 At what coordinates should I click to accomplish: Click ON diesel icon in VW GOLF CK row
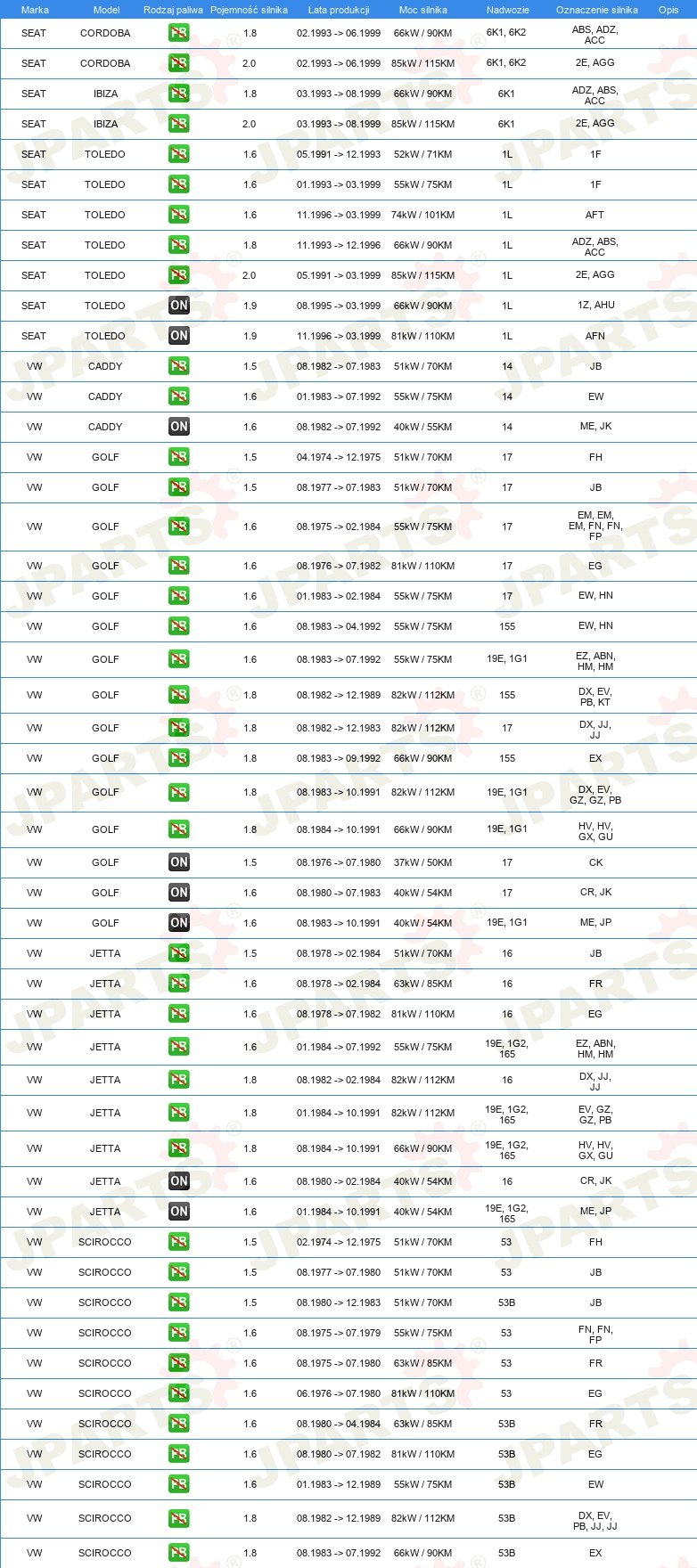point(179,862)
